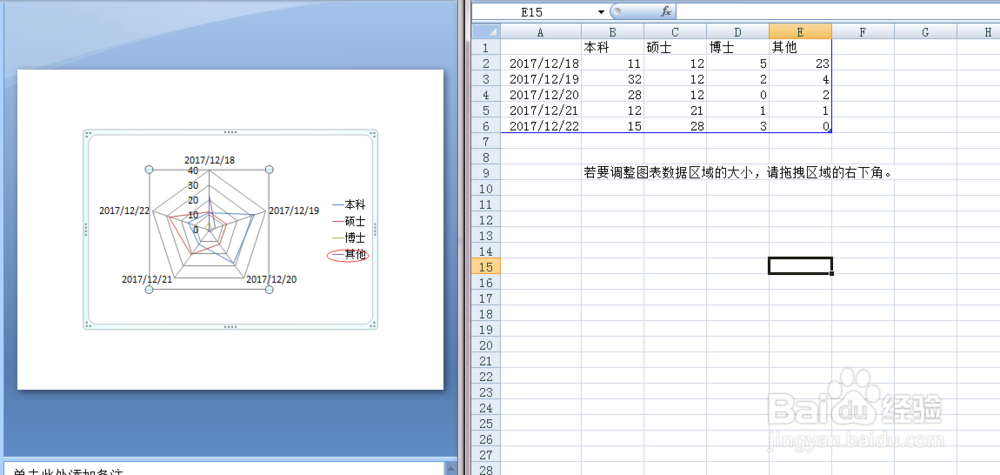Image resolution: width=1000 pixels, height=475 pixels.
Task: Click cell containing 博士
Action: click(x=737, y=48)
